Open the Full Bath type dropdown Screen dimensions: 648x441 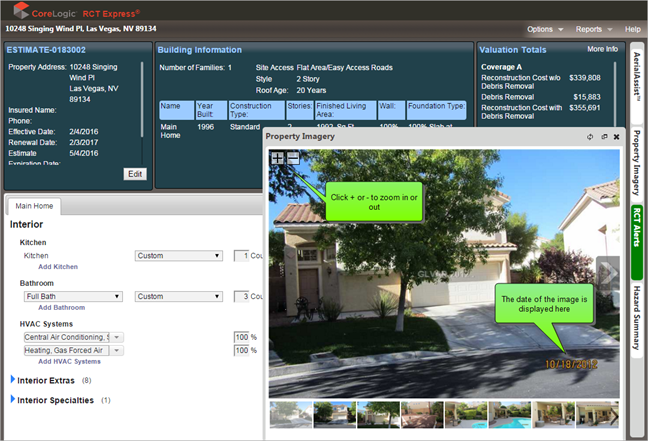tap(73, 296)
